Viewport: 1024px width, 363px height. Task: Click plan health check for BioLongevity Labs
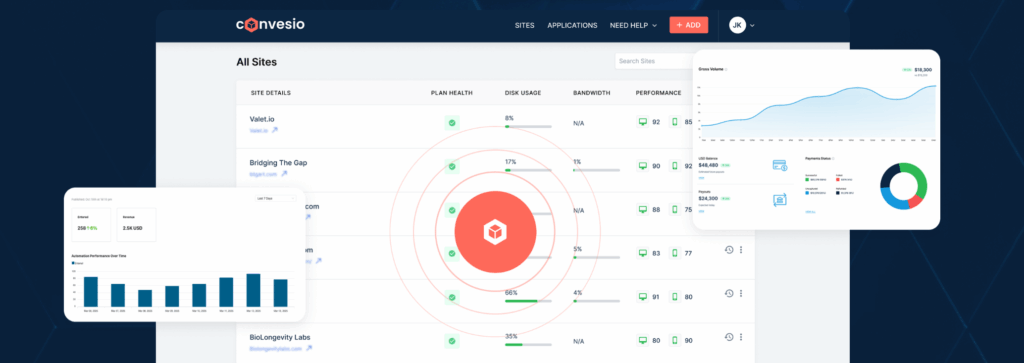tap(451, 341)
